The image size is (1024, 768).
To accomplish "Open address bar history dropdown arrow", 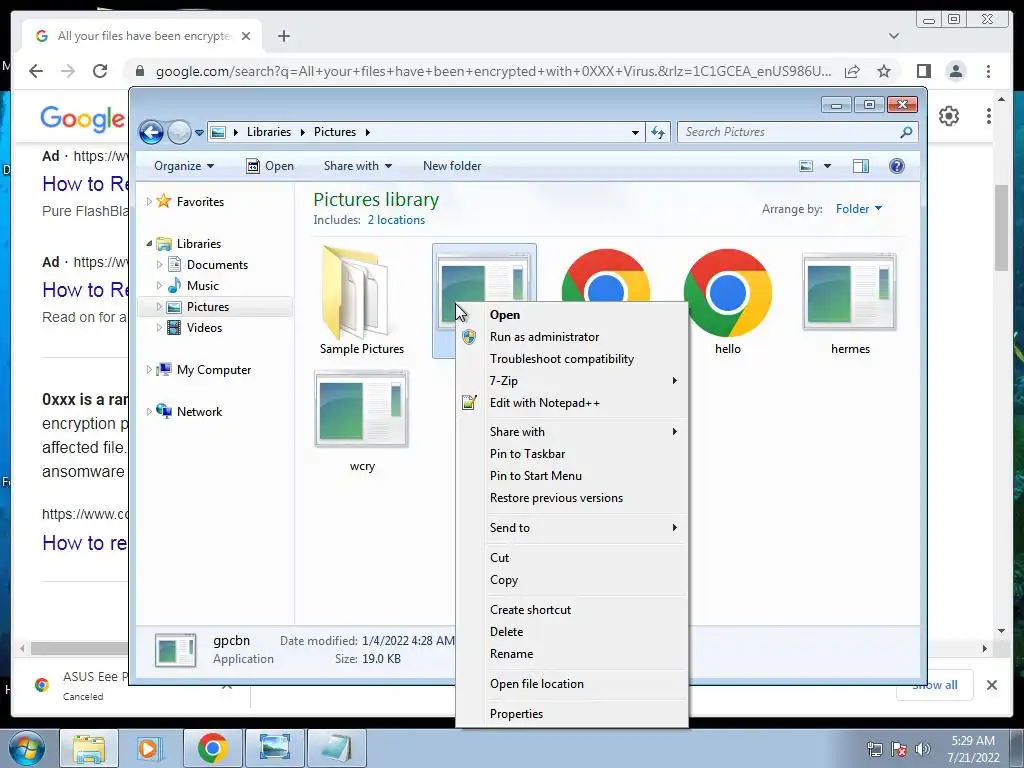I will [635, 132].
